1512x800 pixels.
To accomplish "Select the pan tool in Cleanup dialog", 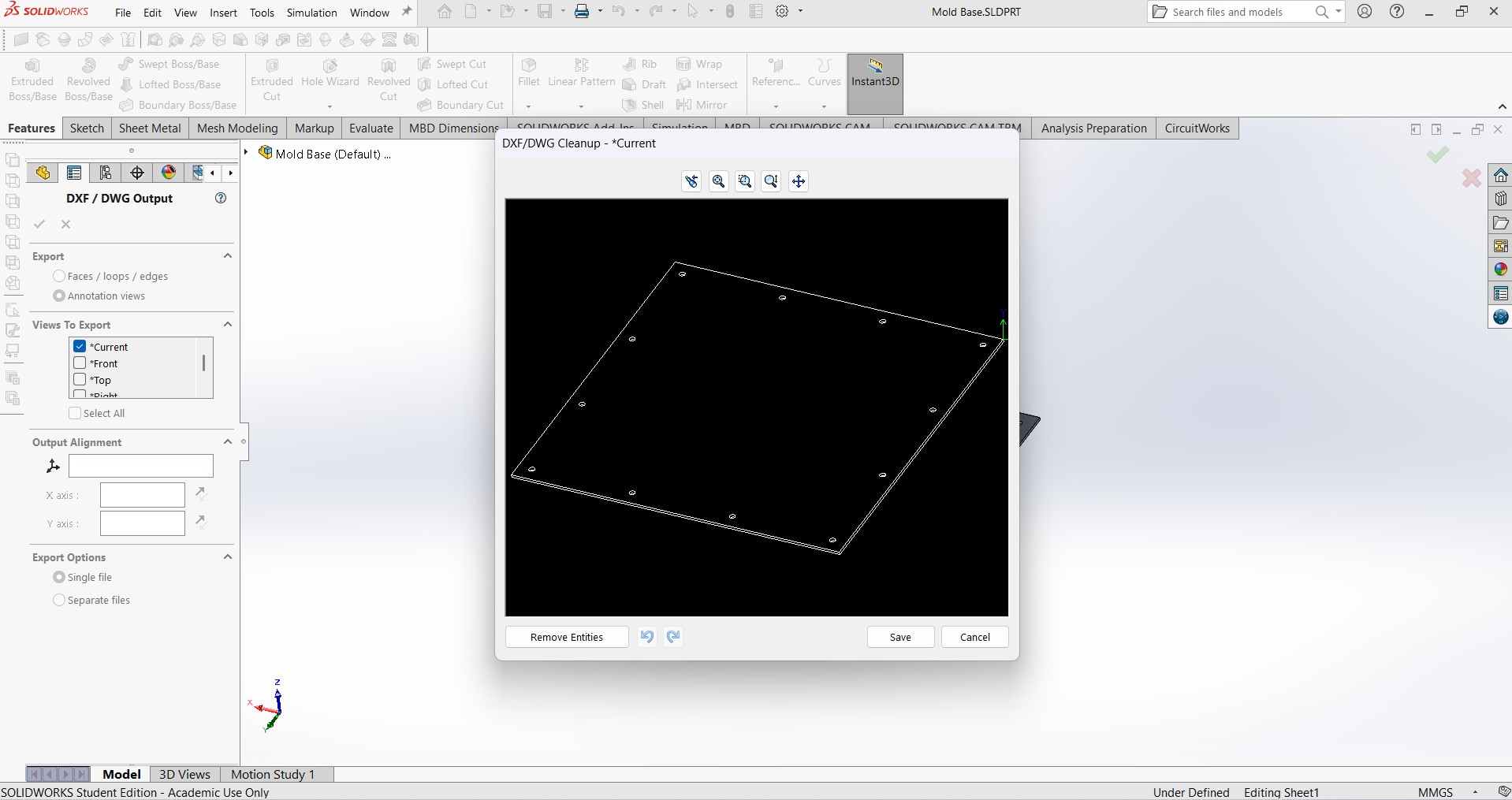I will (x=799, y=181).
